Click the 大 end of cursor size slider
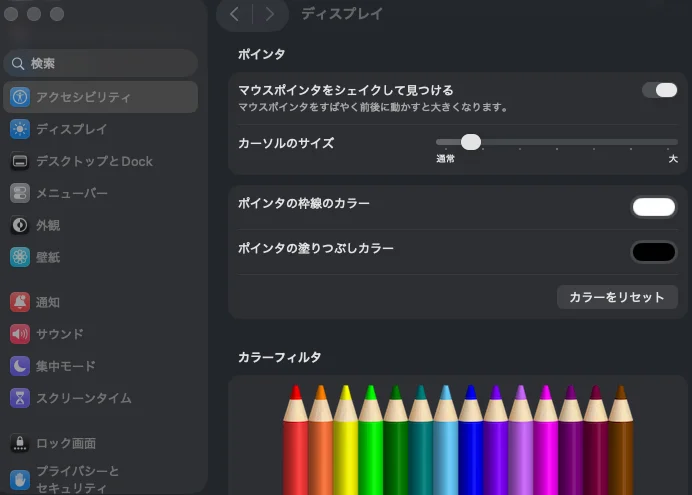 tap(673, 158)
